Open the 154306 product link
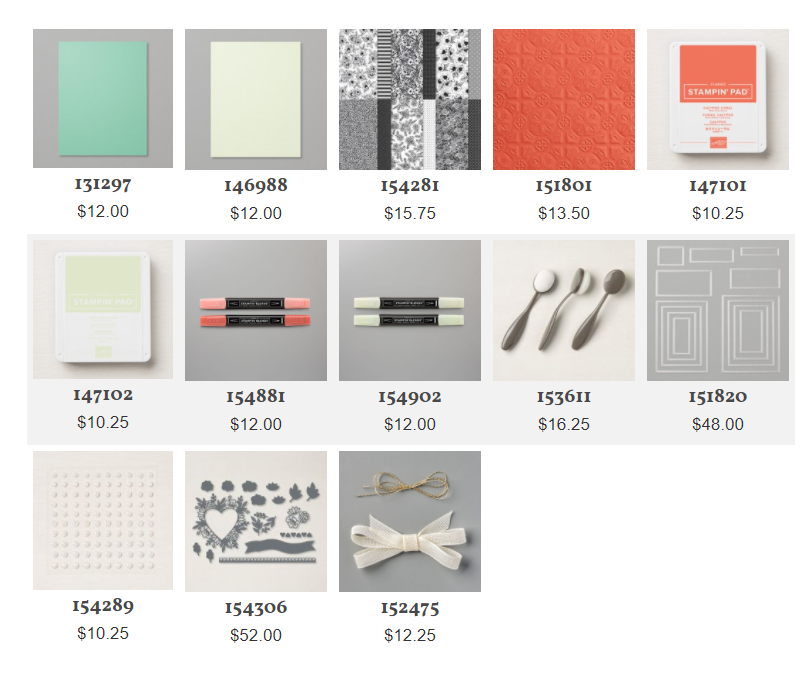This screenshot has width=811, height=673. (256, 608)
